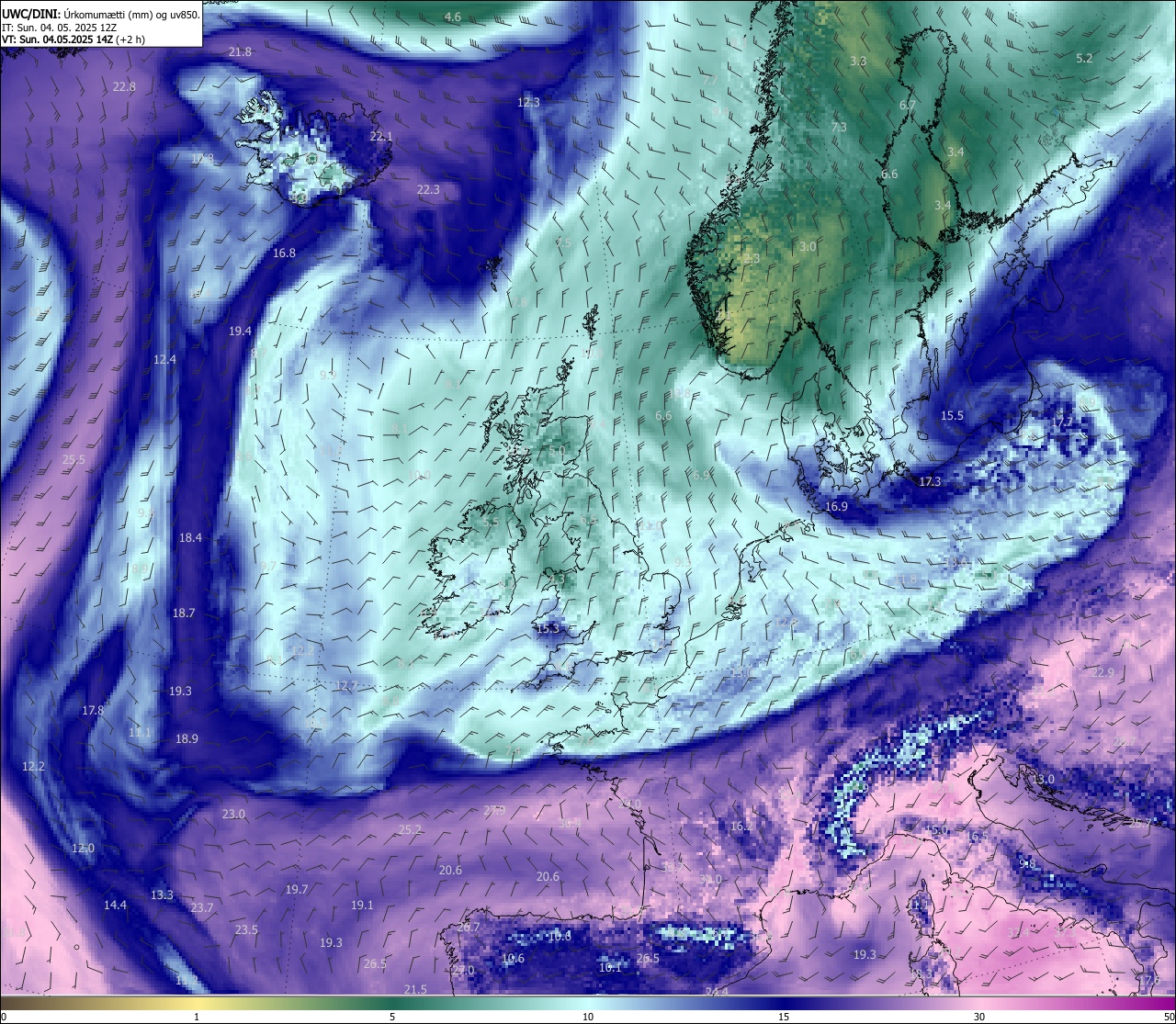Pick the '12.3' value in the Norwegian Sea
The height and width of the screenshot is (1024, 1176).
point(528,103)
